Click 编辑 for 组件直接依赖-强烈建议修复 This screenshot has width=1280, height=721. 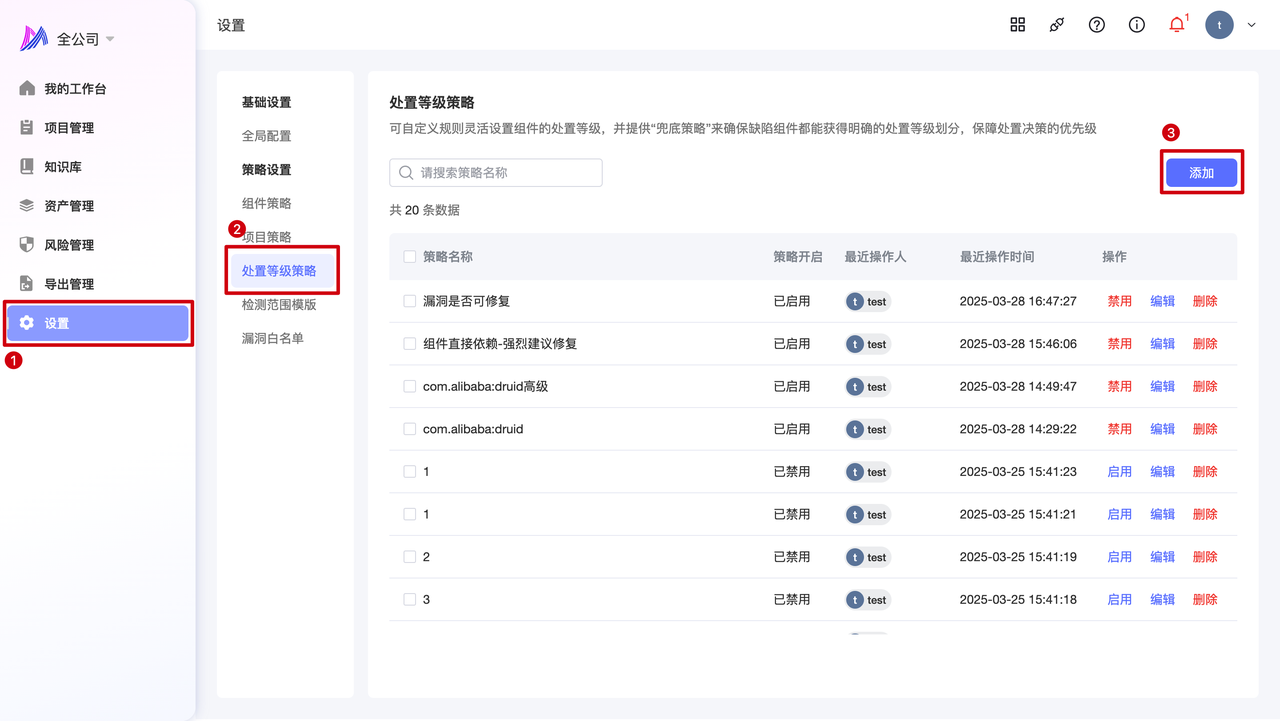click(1162, 344)
